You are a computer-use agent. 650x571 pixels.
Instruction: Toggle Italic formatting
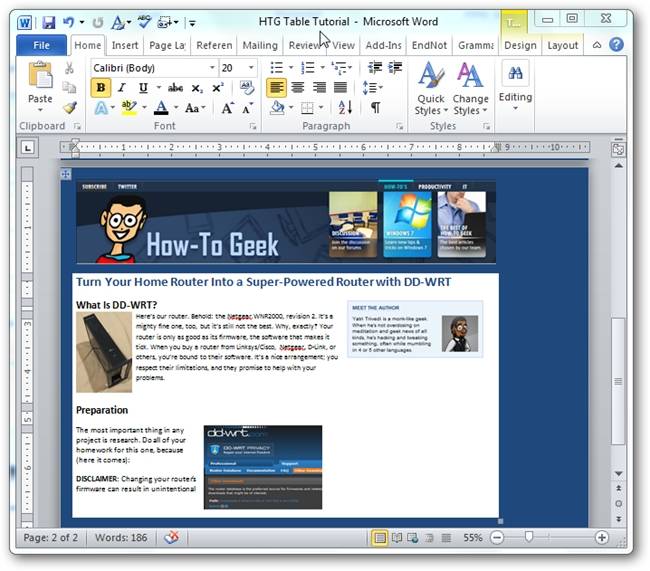tap(121, 87)
